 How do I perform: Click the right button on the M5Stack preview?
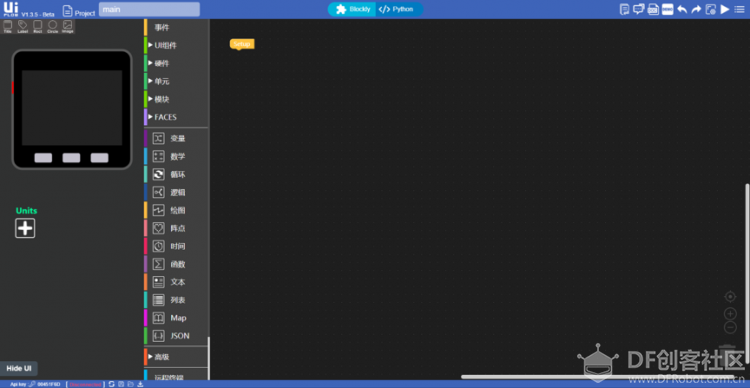(99, 158)
